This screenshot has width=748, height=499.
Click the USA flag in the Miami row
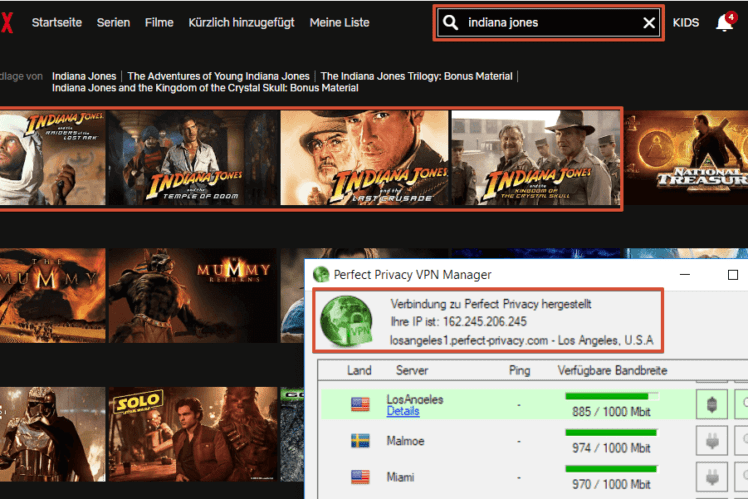(x=360, y=477)
